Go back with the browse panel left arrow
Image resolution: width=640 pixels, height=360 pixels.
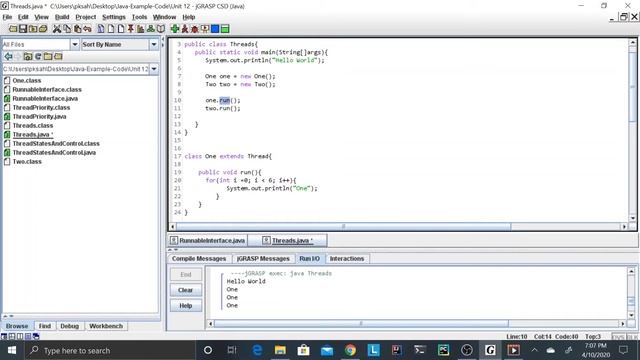coord(8,56)
